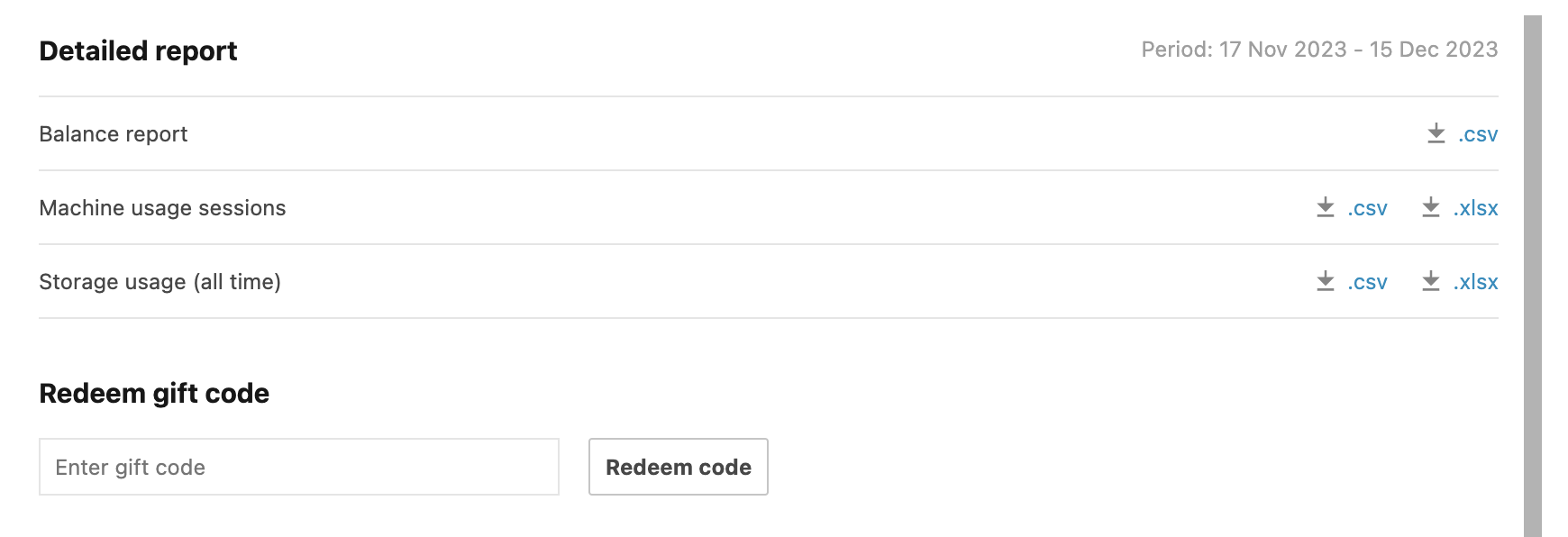The image size is (1568, 537).
Task: Open the .xlsx link for Storage usage
Action: pos(1475,282)
